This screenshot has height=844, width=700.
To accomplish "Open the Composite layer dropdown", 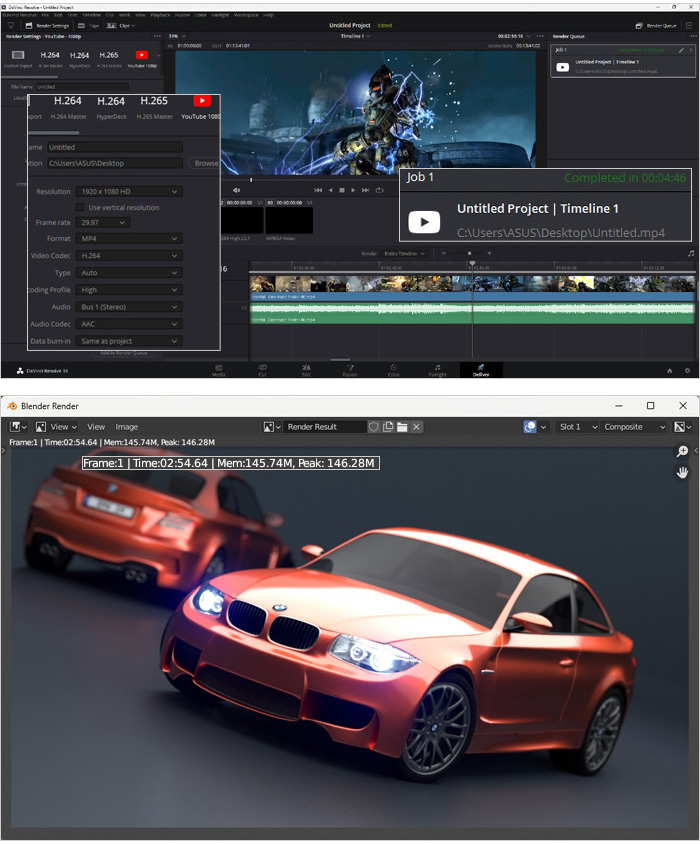I will (634, 427).
